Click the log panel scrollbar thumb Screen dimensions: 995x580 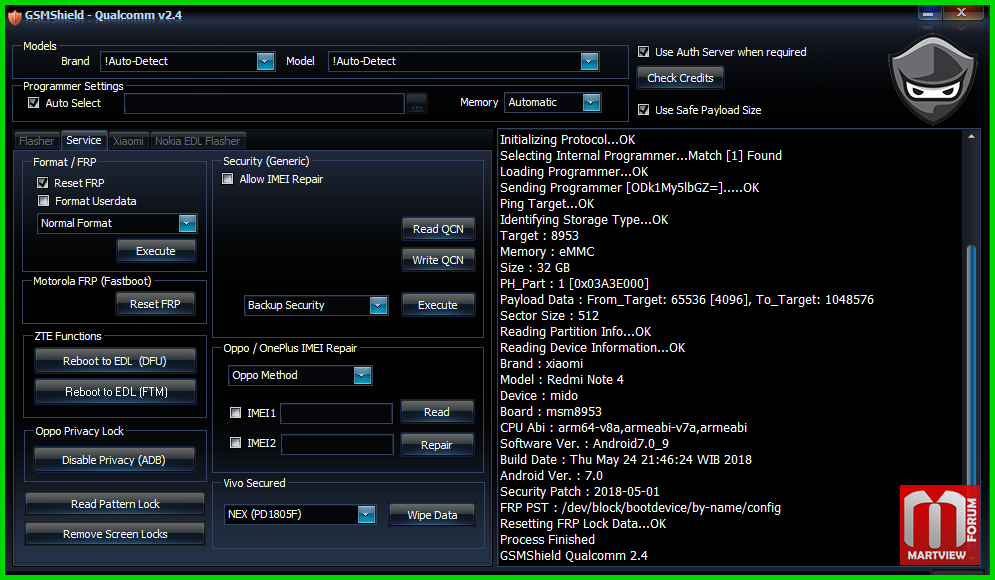pyautogui.click(x=971, y=368)
